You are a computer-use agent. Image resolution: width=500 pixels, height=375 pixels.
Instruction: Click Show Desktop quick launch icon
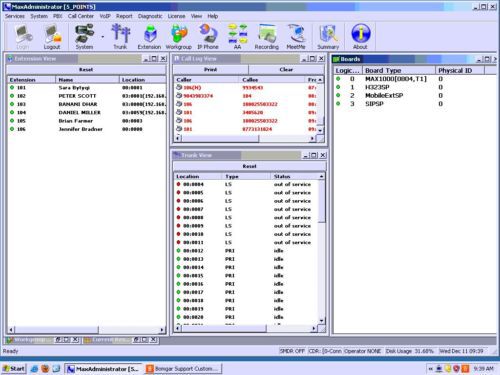click(56, 369)
